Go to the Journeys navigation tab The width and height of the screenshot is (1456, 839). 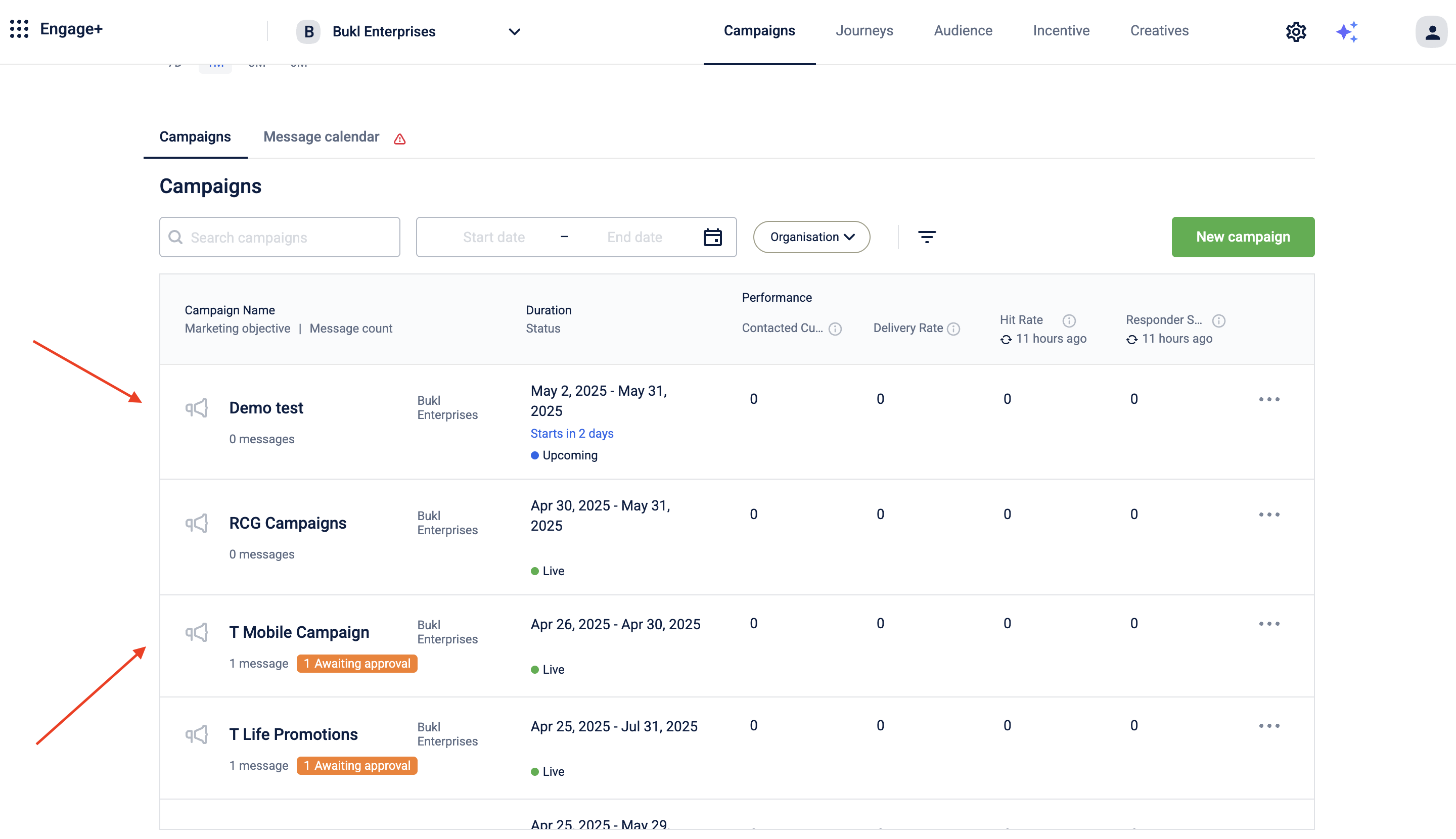click(864, 30)
